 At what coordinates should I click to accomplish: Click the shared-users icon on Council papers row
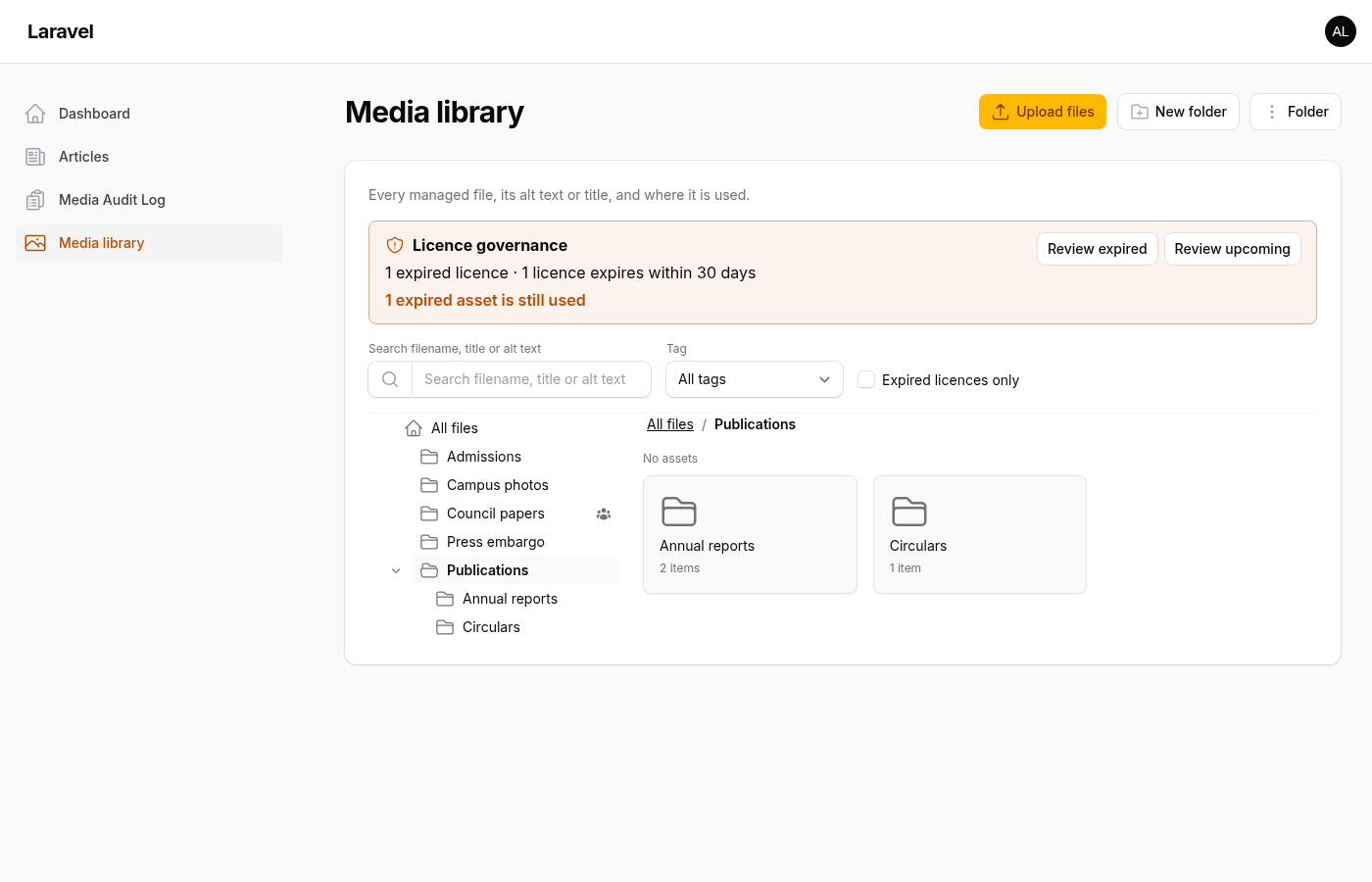point(604,514)
